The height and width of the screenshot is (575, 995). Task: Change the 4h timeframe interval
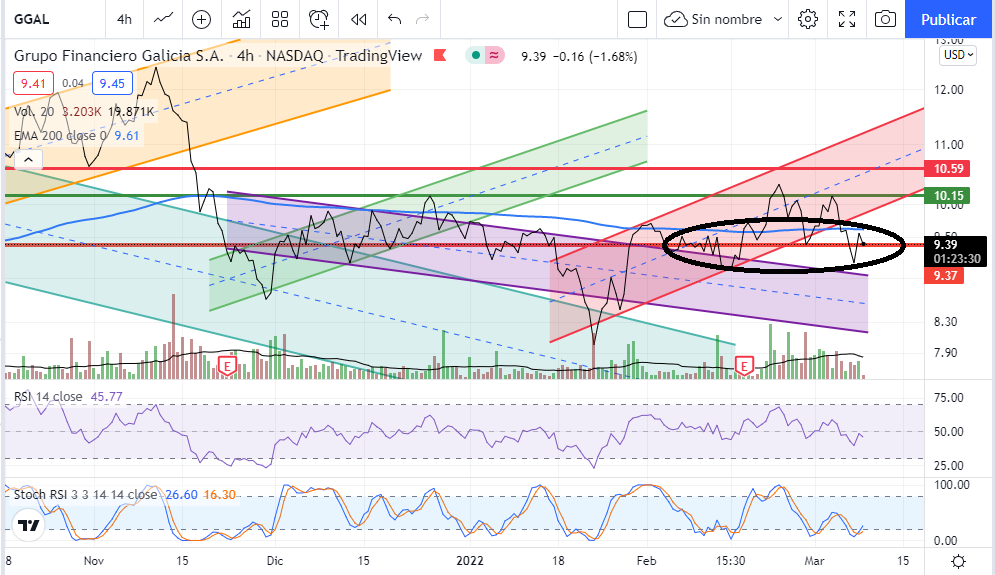coord(124,20)
